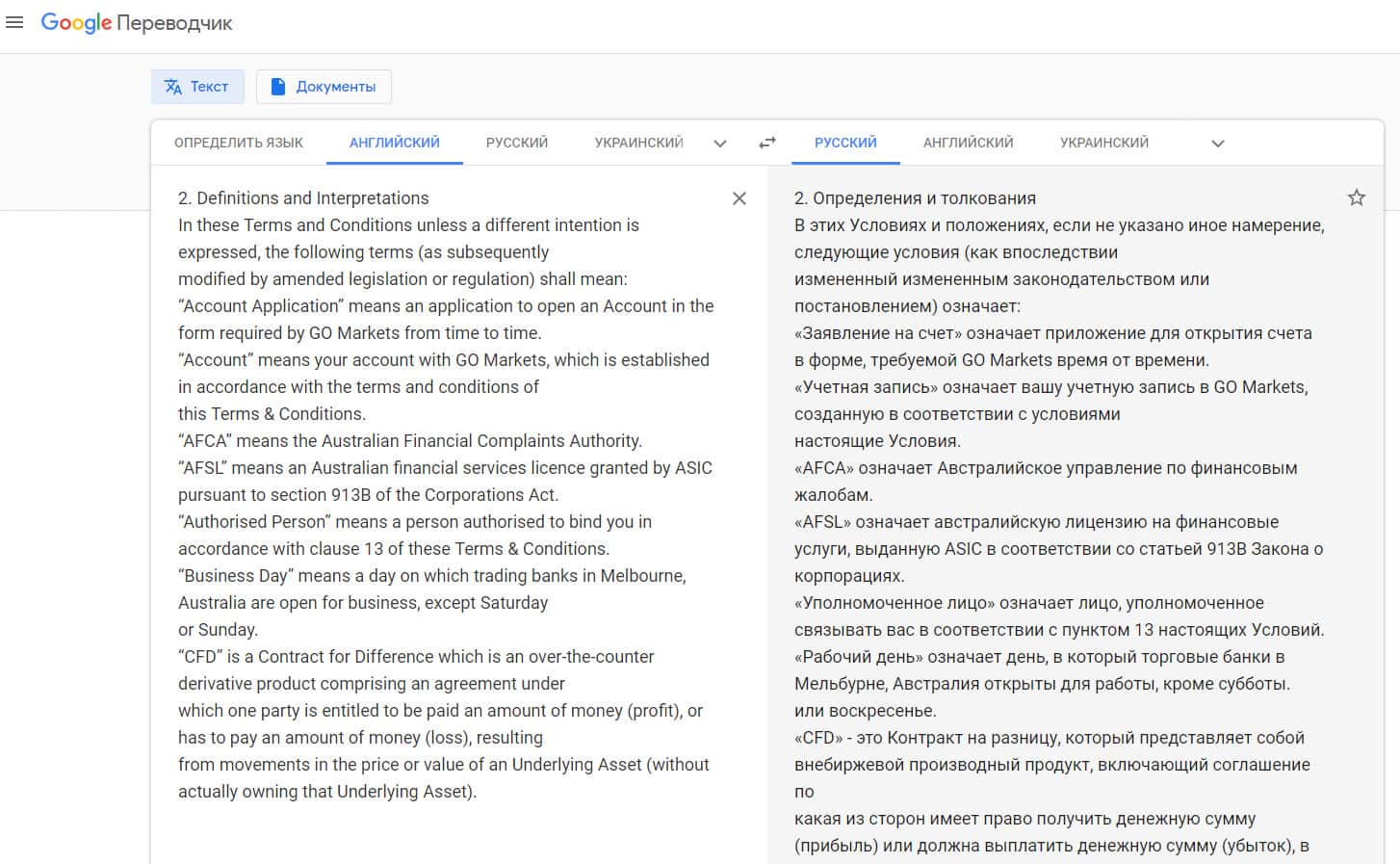Clear the source text with X
This screenshot has height=864, width=1400.
pyautogui.click(x=739, y=198)
